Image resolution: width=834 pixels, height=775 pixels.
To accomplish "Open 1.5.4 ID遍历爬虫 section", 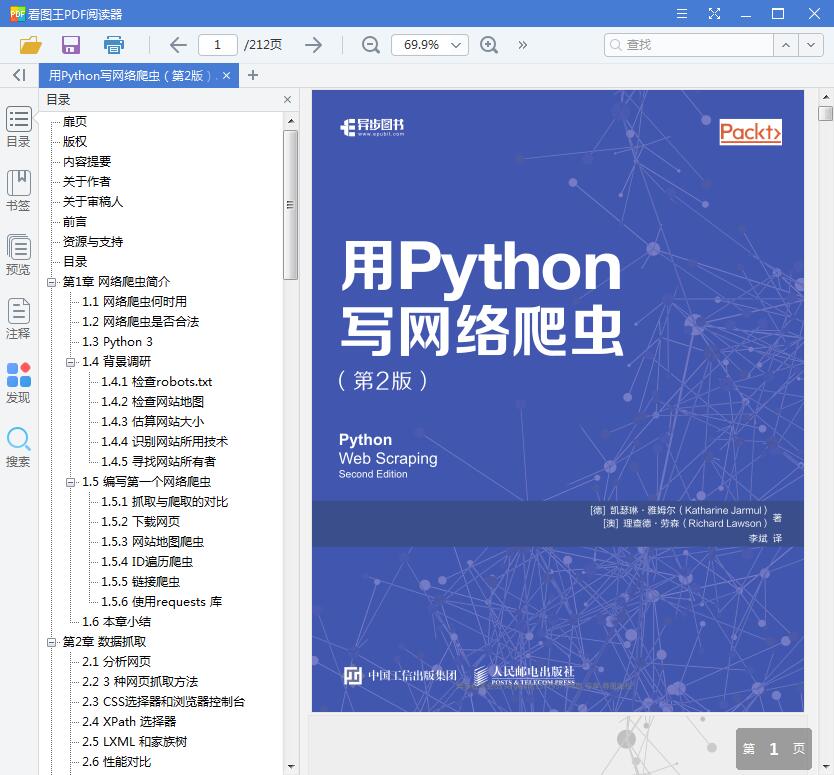I will point(147,562).
